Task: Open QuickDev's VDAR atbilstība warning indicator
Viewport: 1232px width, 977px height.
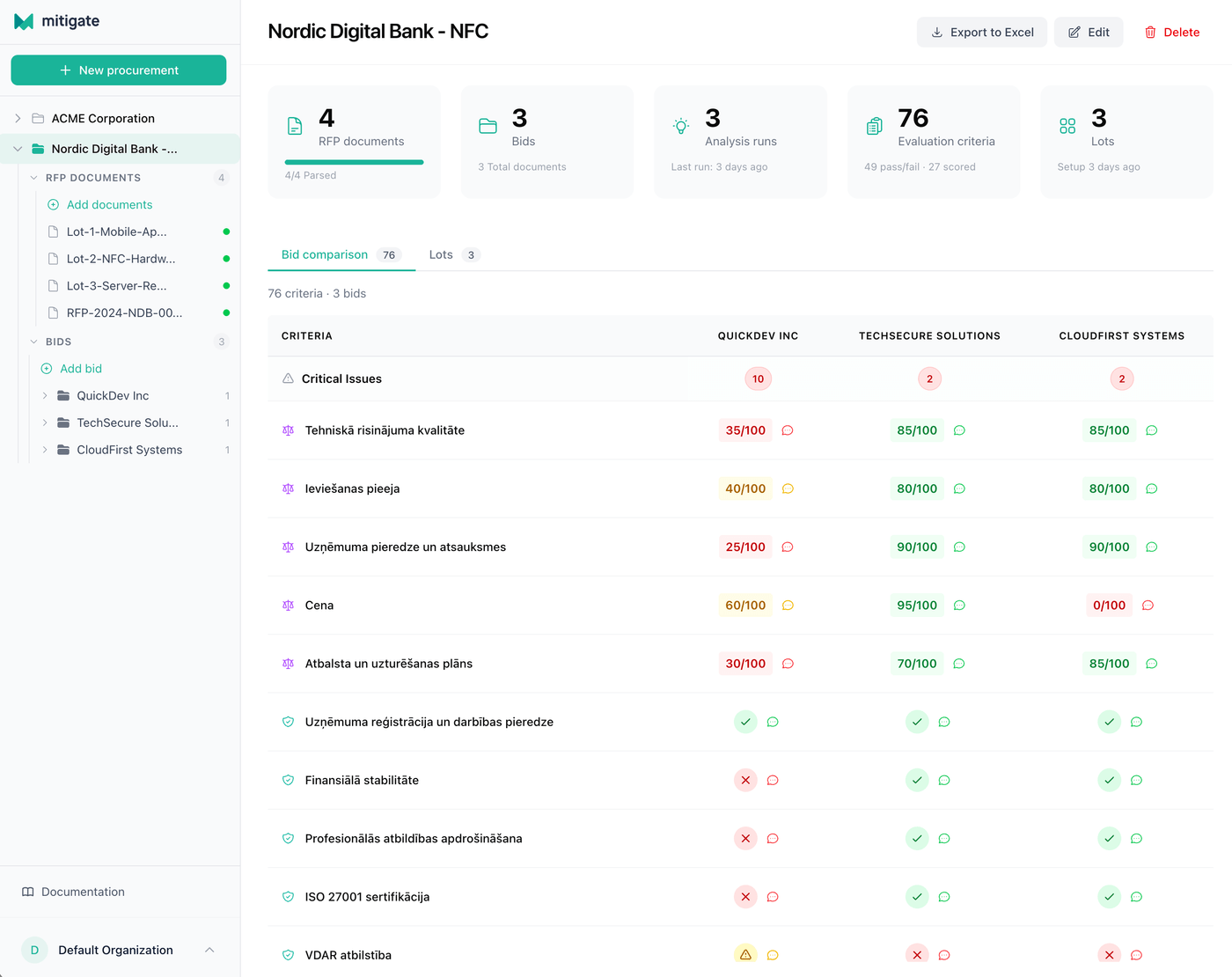Action: pyautogui.click(x=745, y=954)
